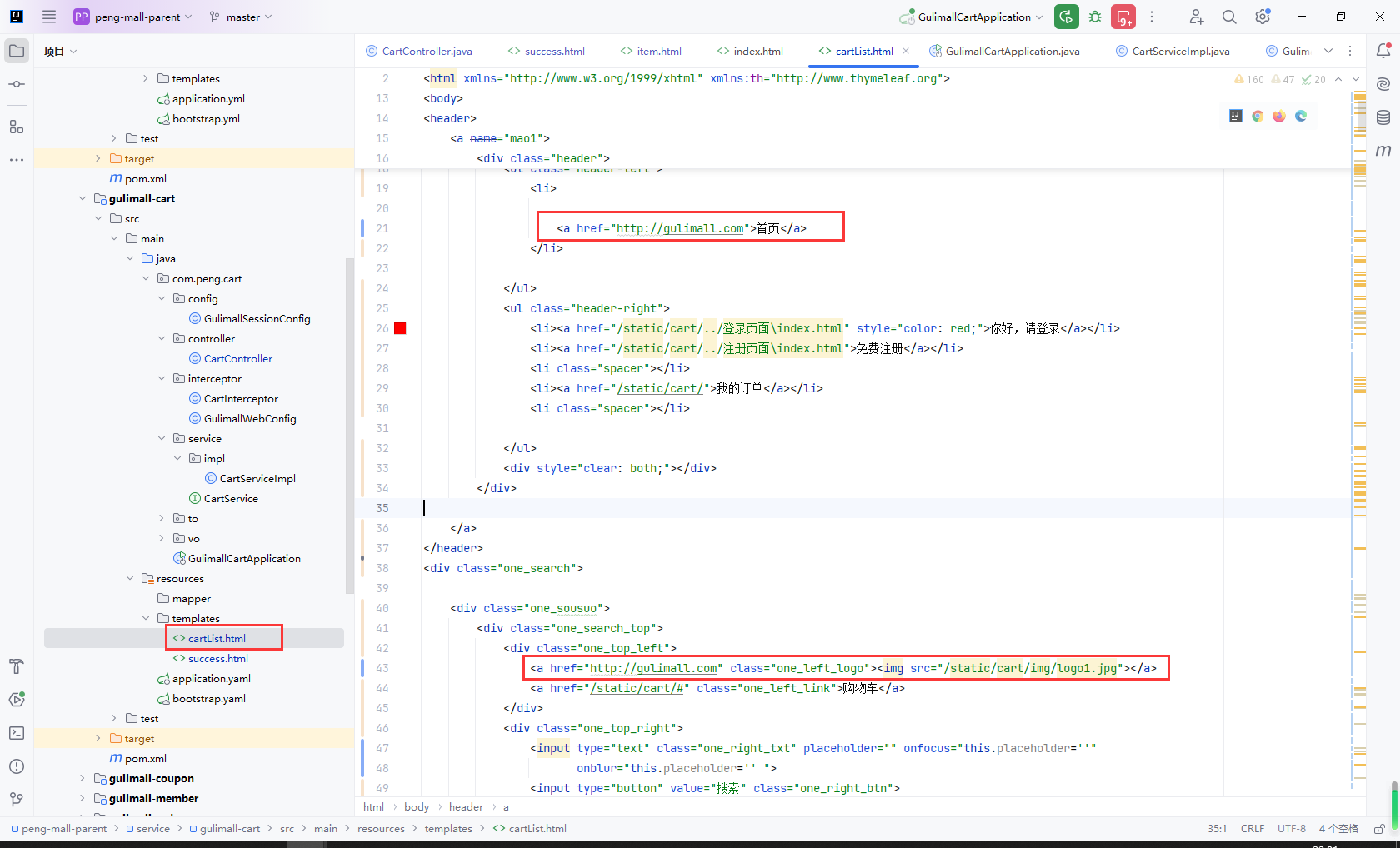This screenshot has height=848, width=1400.
Task: Open IDE settings gear
Action: click(x=1262, y=17)
